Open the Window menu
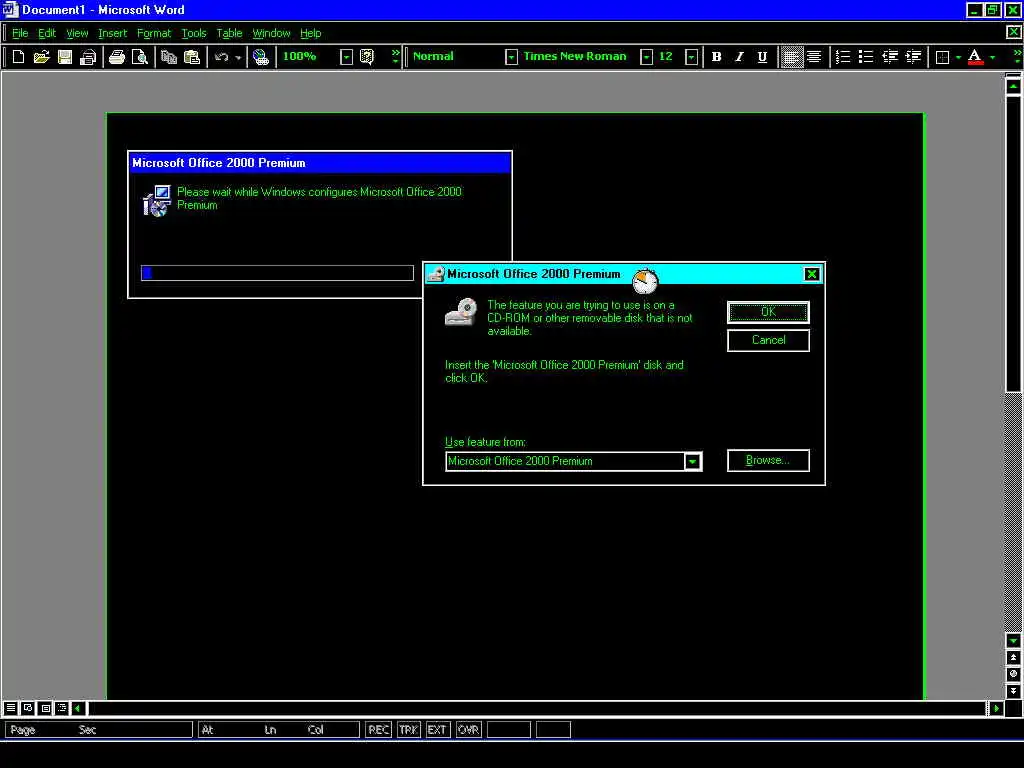 pyautogui.click(x=271, y=33)
